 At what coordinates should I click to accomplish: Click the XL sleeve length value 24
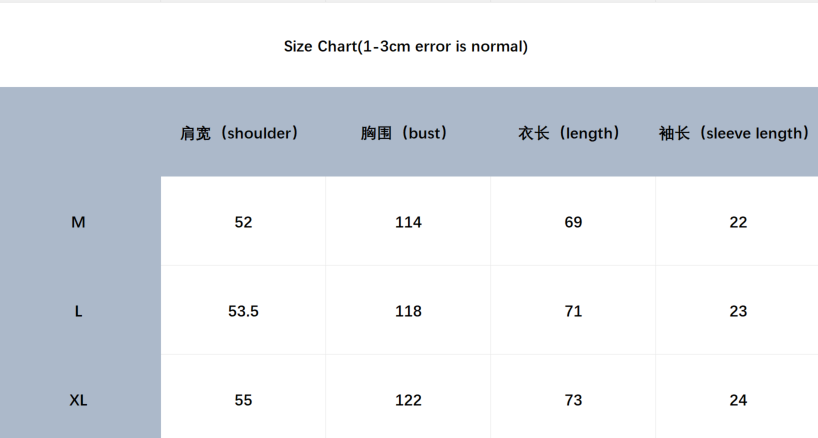(738, 400)
